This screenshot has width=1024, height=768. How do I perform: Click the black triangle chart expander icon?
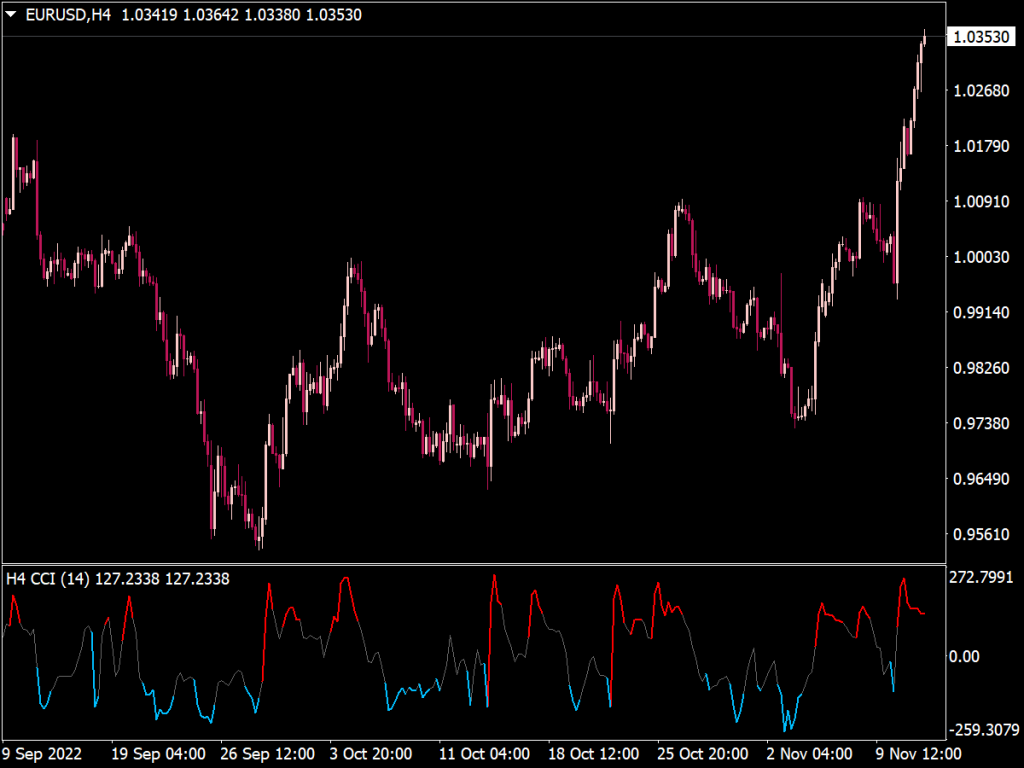click(11, 14)
